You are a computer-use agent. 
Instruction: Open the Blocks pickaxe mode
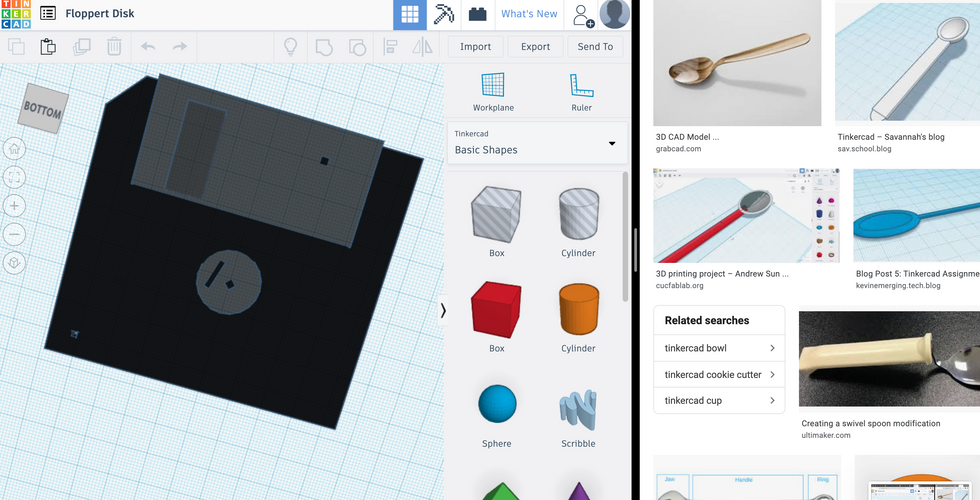click(x=444, y=14)
